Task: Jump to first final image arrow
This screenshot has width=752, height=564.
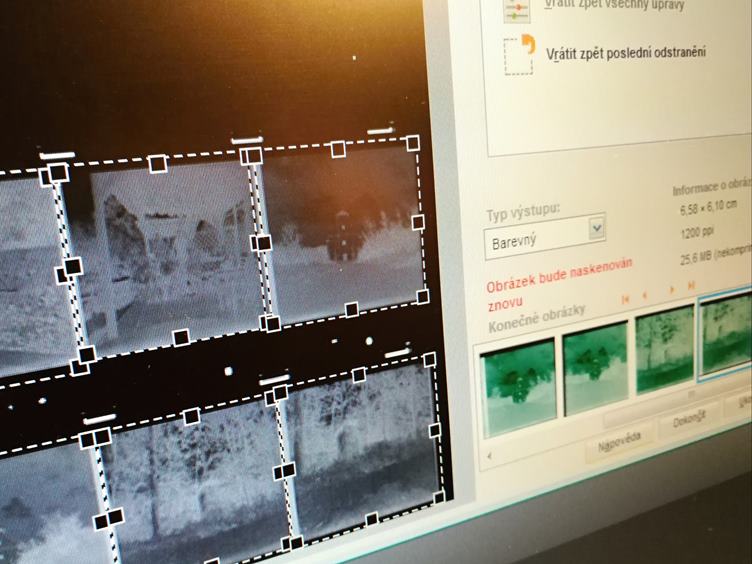Action: pyautogui.click(x=625, y=299)
